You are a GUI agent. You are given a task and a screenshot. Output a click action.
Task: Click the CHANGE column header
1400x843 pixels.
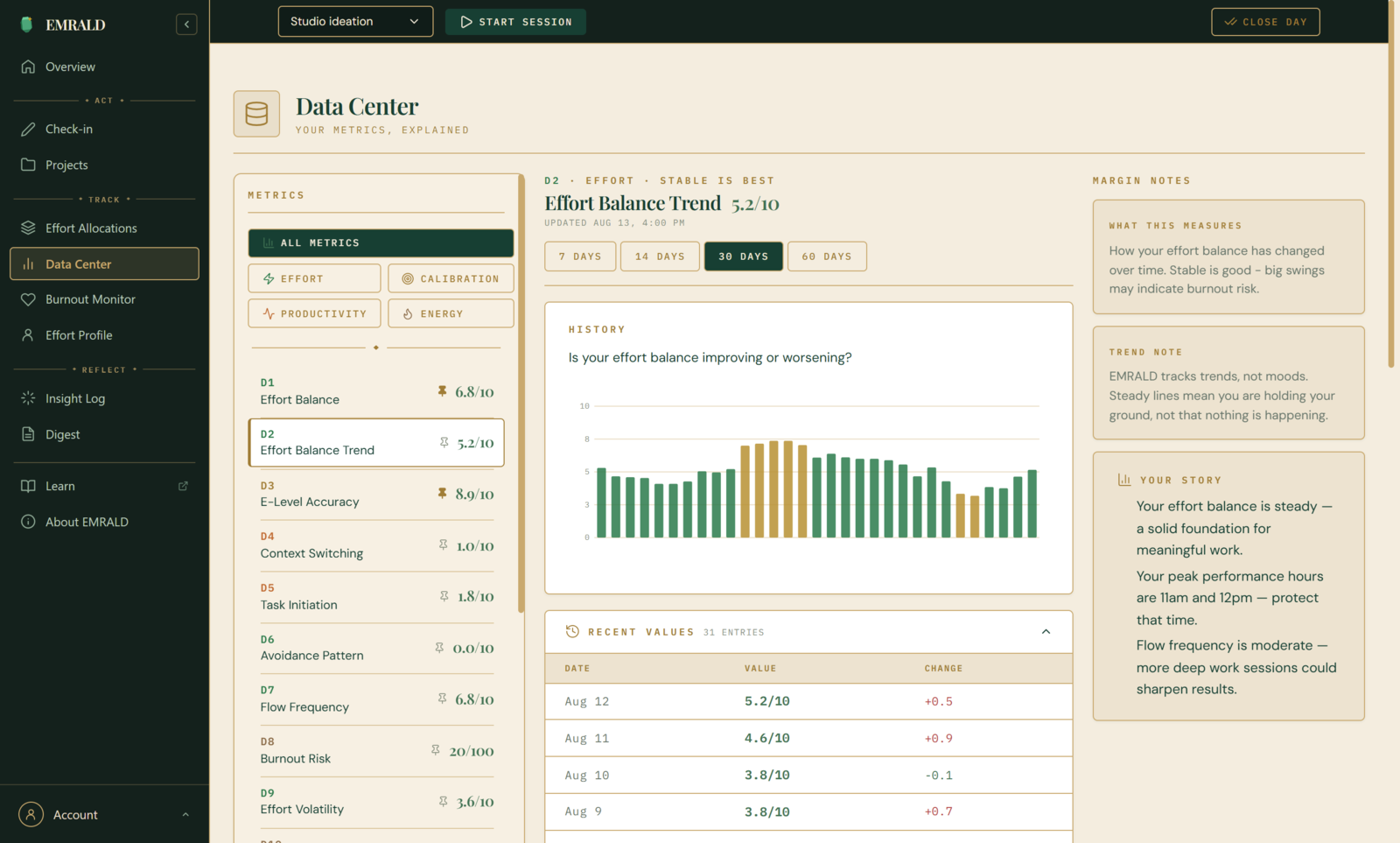943,668
